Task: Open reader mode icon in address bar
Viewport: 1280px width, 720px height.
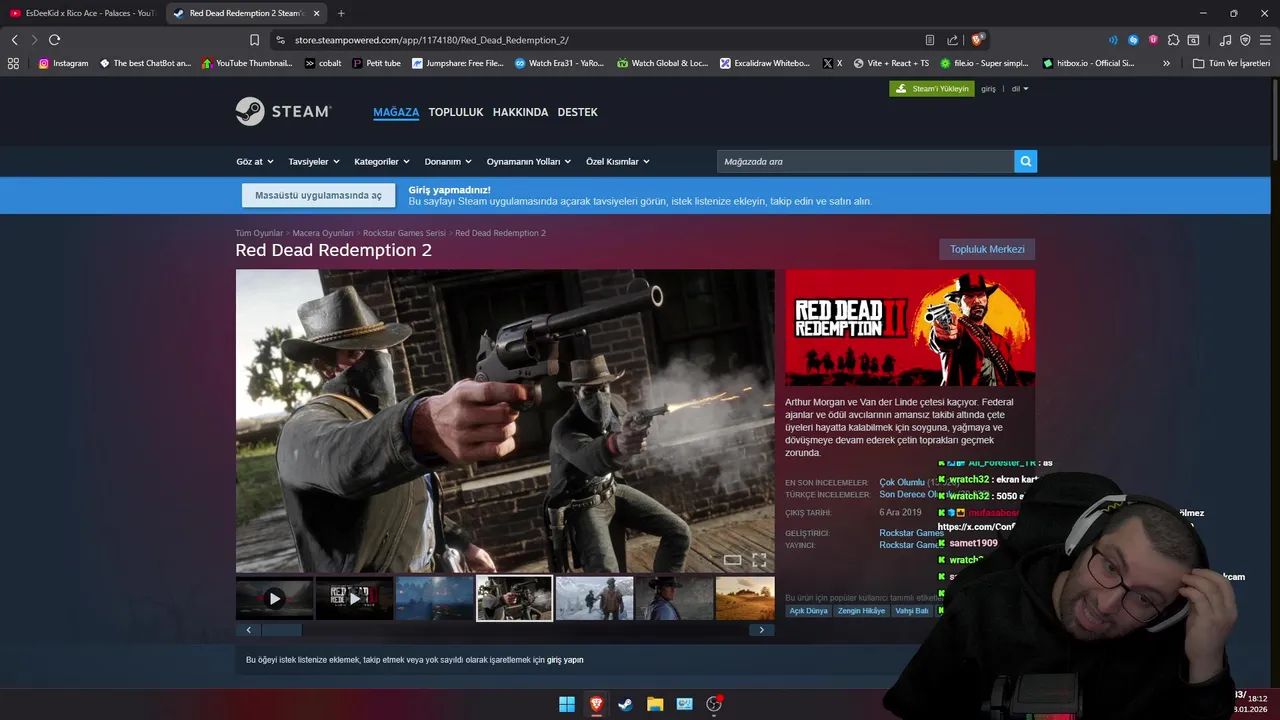Action: (929, 40)
